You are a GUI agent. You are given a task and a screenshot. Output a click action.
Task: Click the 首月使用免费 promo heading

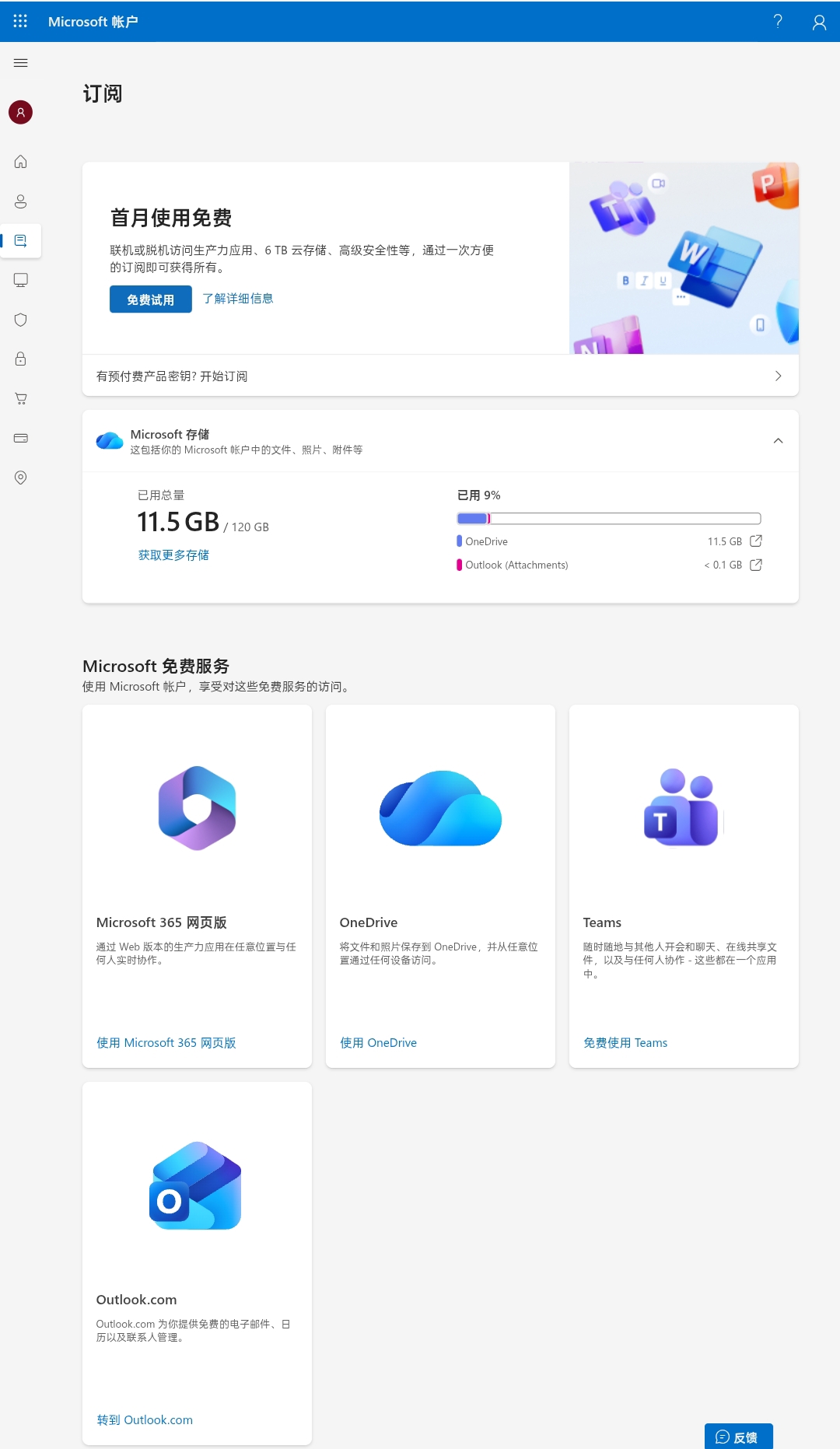pos(171,218)
